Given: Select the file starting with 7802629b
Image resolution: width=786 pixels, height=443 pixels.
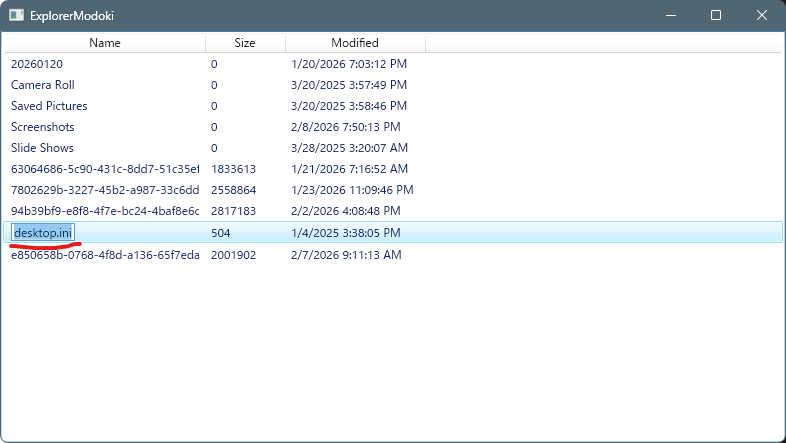Looking at the screenshot, I should tap(104, 190).
